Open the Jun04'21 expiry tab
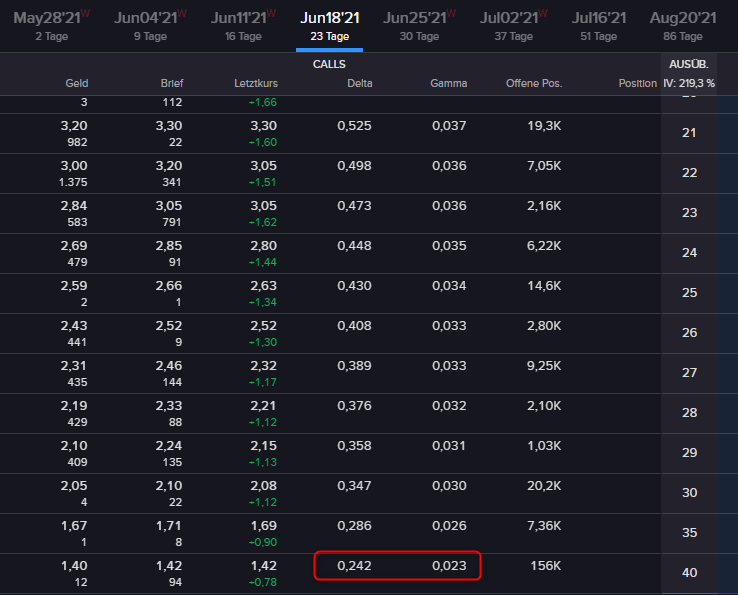Screen dimensions: 738x595 (x=150, y=25)
